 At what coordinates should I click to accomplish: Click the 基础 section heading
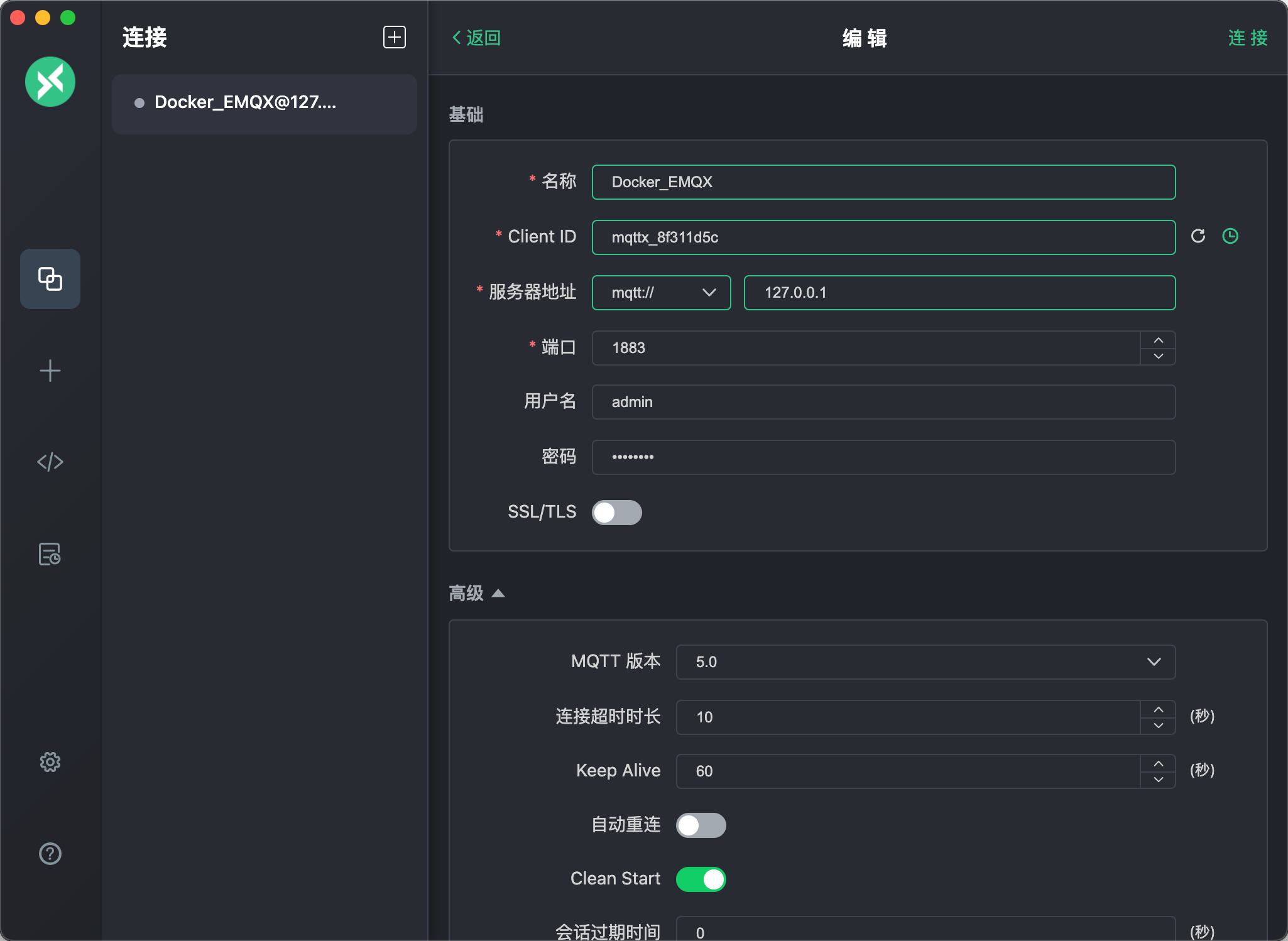click(x=466, y=114)
